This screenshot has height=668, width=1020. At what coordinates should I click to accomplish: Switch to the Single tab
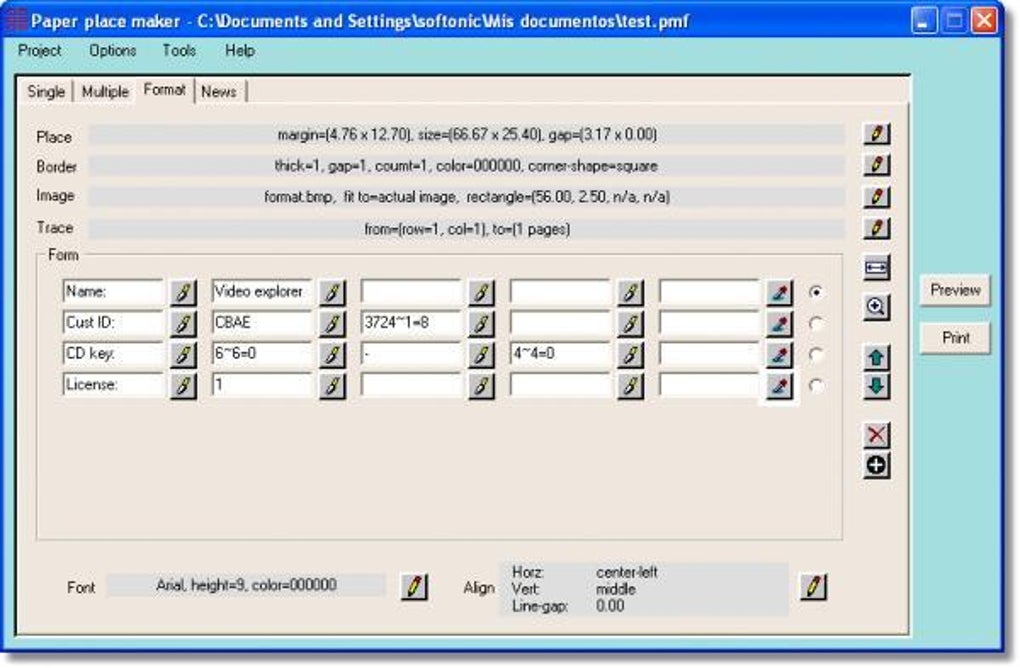pos(46,92)
